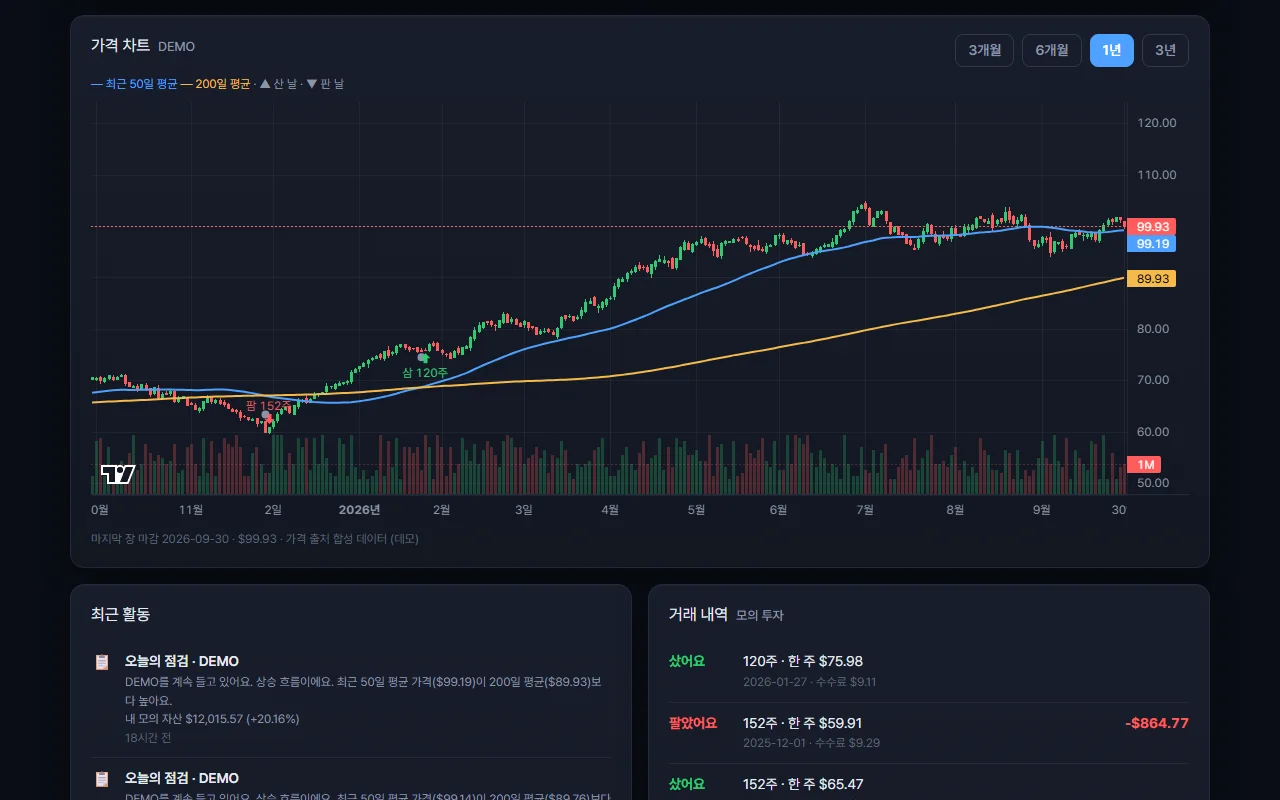Image resolution: width=1280 pixels, height=800 pixels.
Task: Click the 삼 120주 buy marker
Action: point(425,372)
